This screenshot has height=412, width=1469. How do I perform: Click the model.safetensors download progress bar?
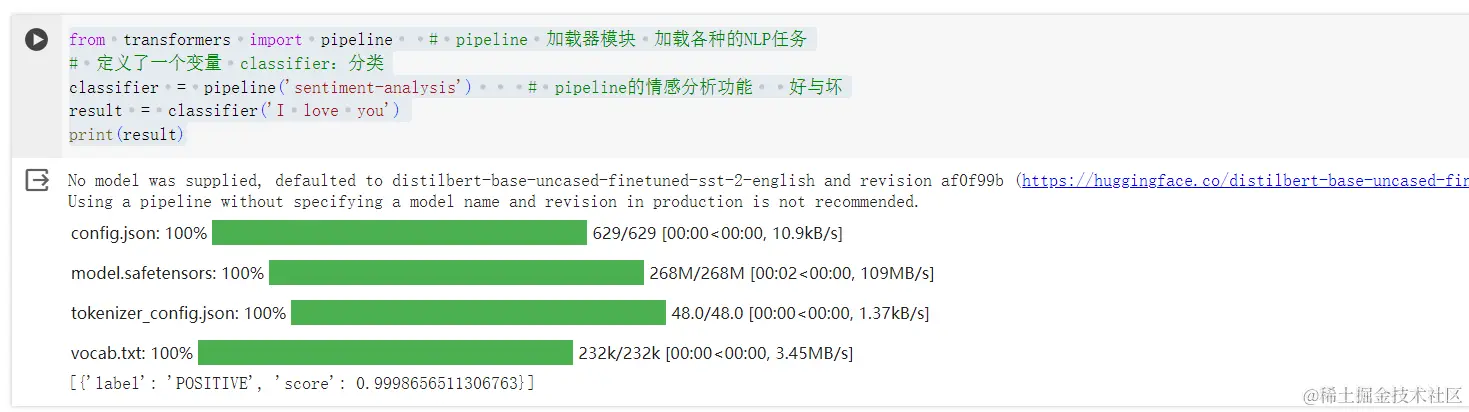click(456, 273)
